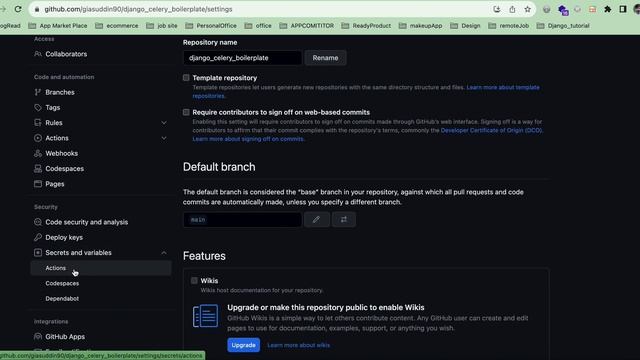Click the site lock icon in address bar
640x360 pixels.
coord(37,9)
